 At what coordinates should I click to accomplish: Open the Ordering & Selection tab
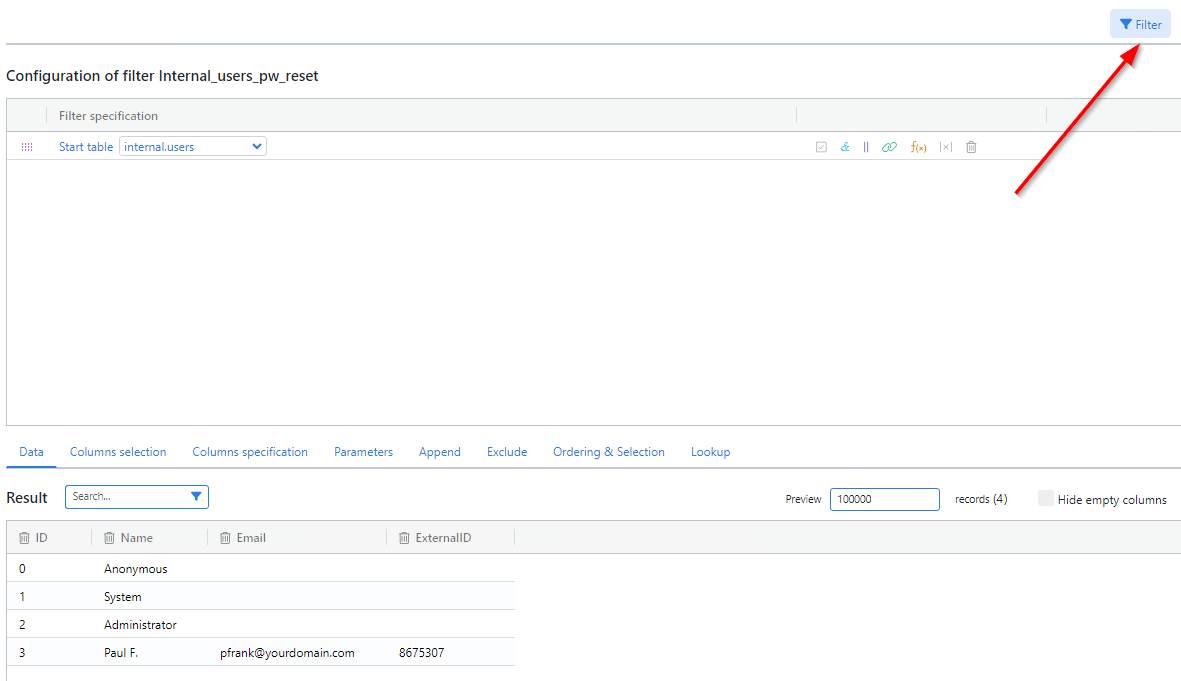tap(608, 452)
